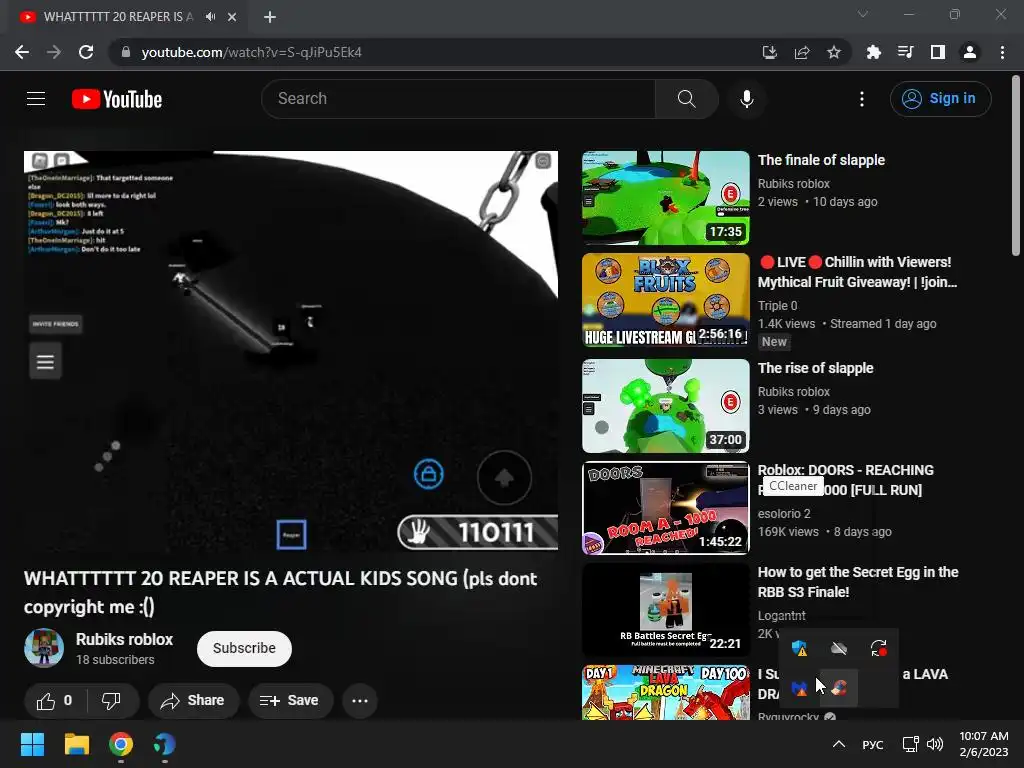Screen dimensions: 1024x768
Task: Click the address bar URL
Action: click(251, 52)
